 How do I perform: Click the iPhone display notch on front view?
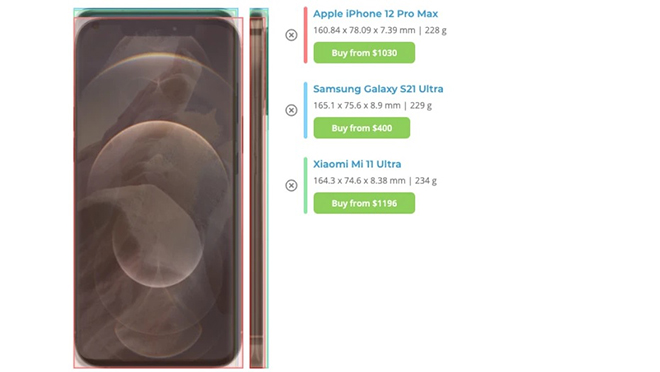pyautogui.click(x=158, y=29)
